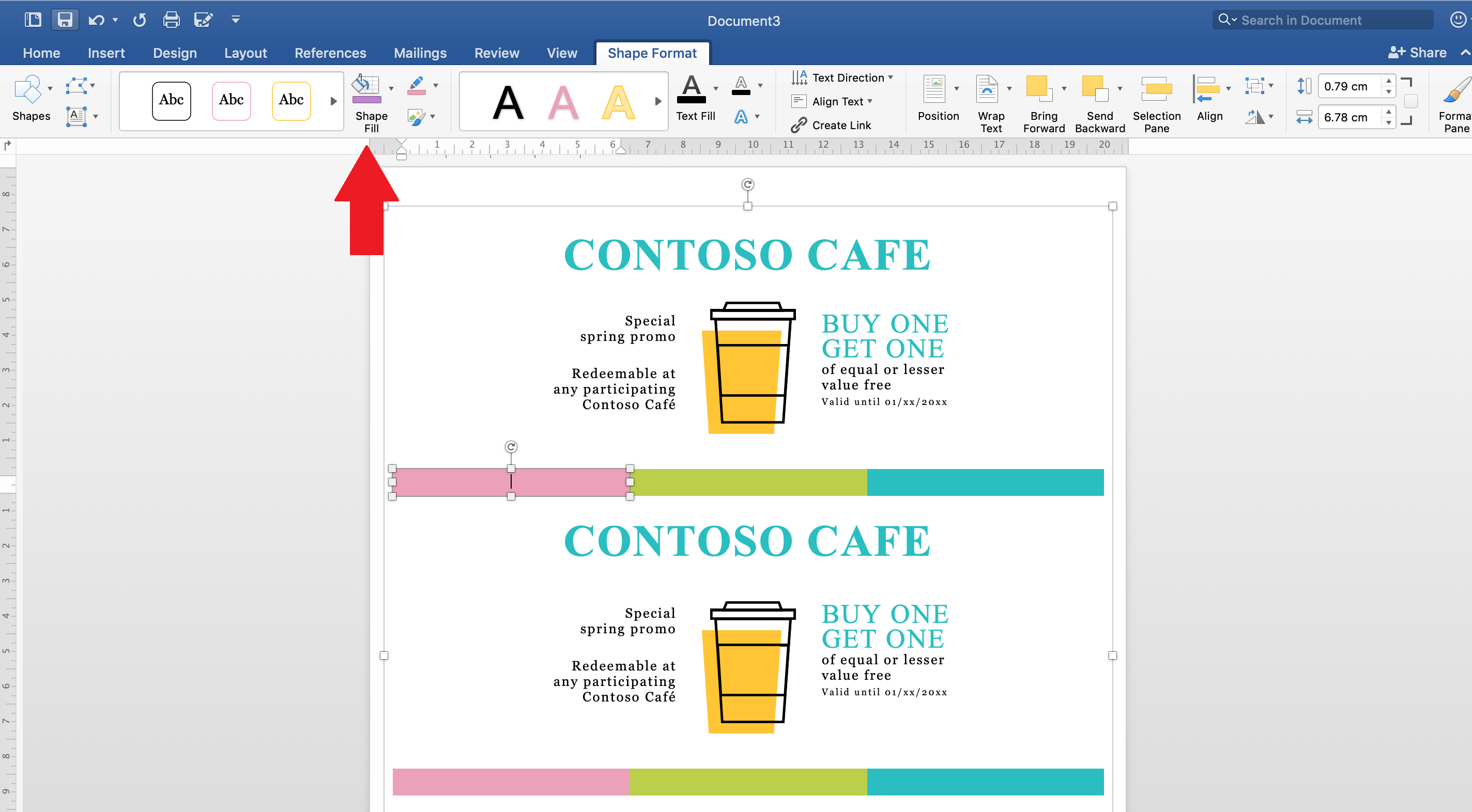1472x812 pixels.
Task: Switch to the References tab
Action: [330, 53]
